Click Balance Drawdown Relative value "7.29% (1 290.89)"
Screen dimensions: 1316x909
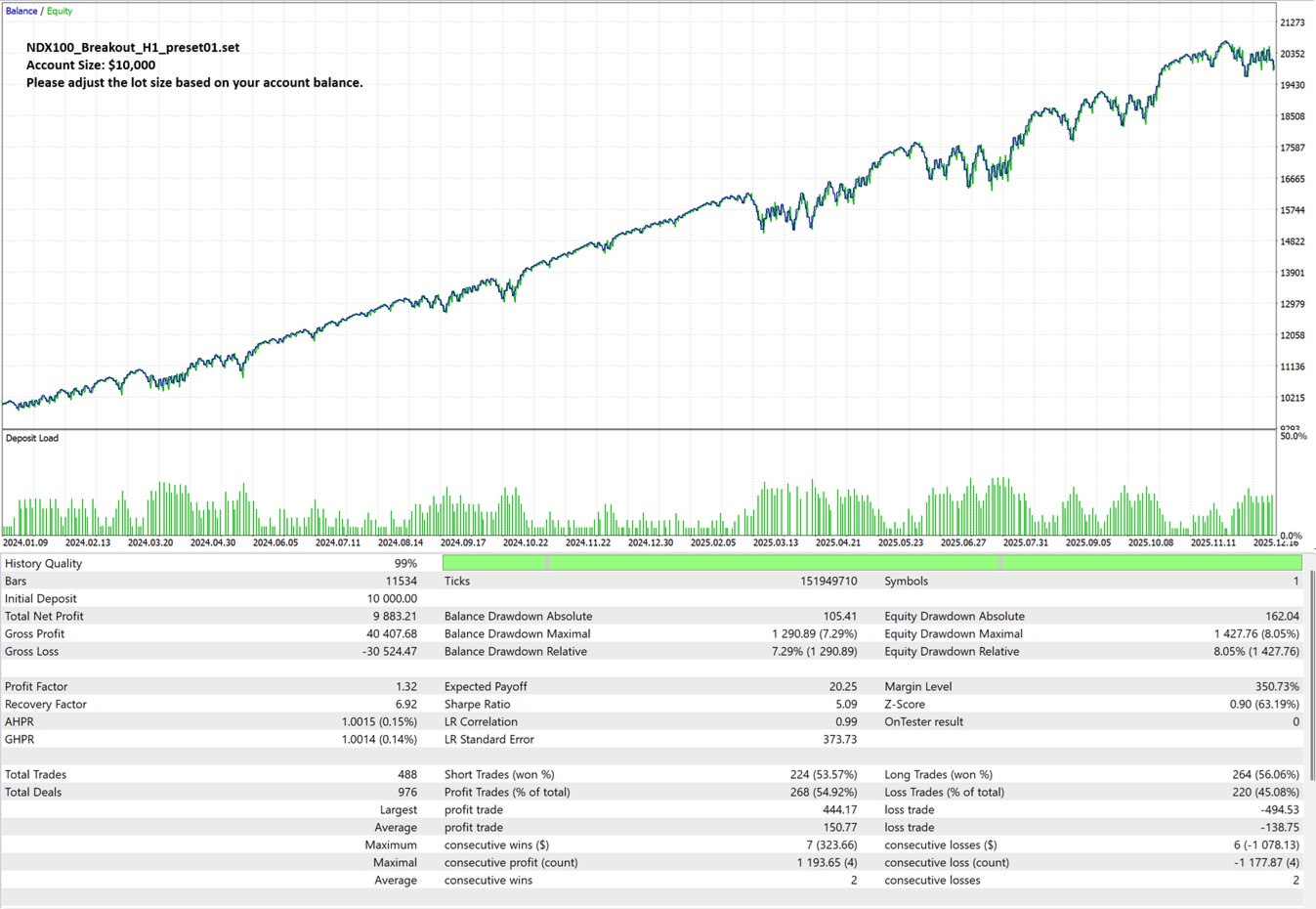(814, 651)
